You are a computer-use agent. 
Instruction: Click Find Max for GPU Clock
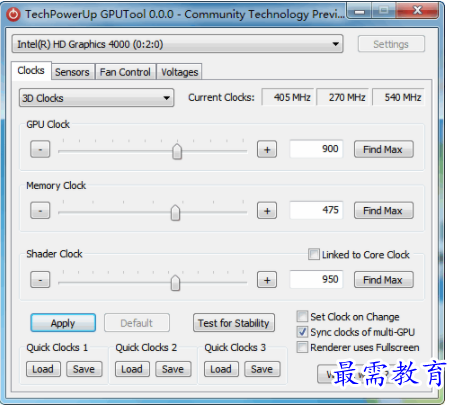383,149
